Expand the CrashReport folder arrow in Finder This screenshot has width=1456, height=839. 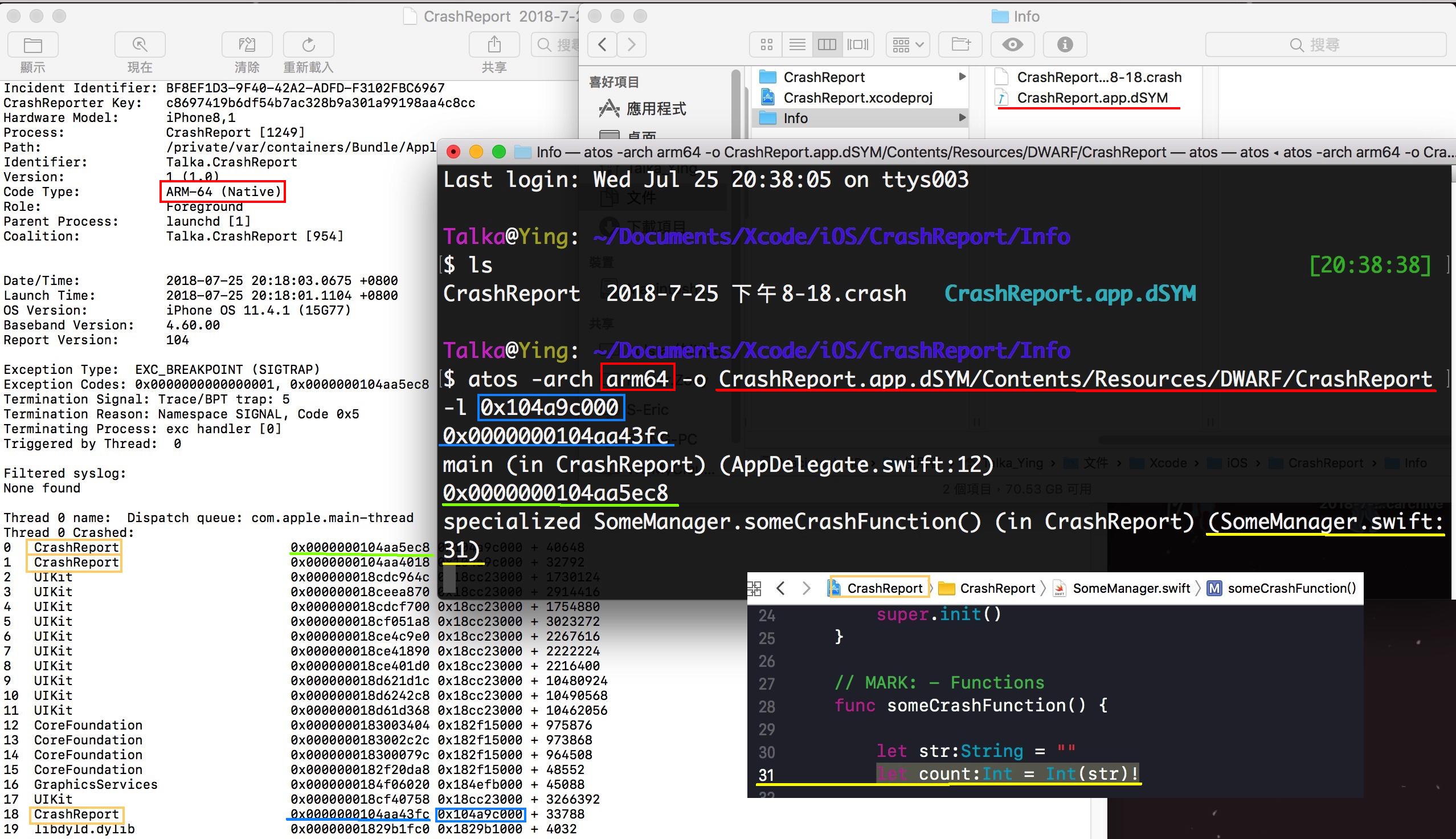pos(962,76)
